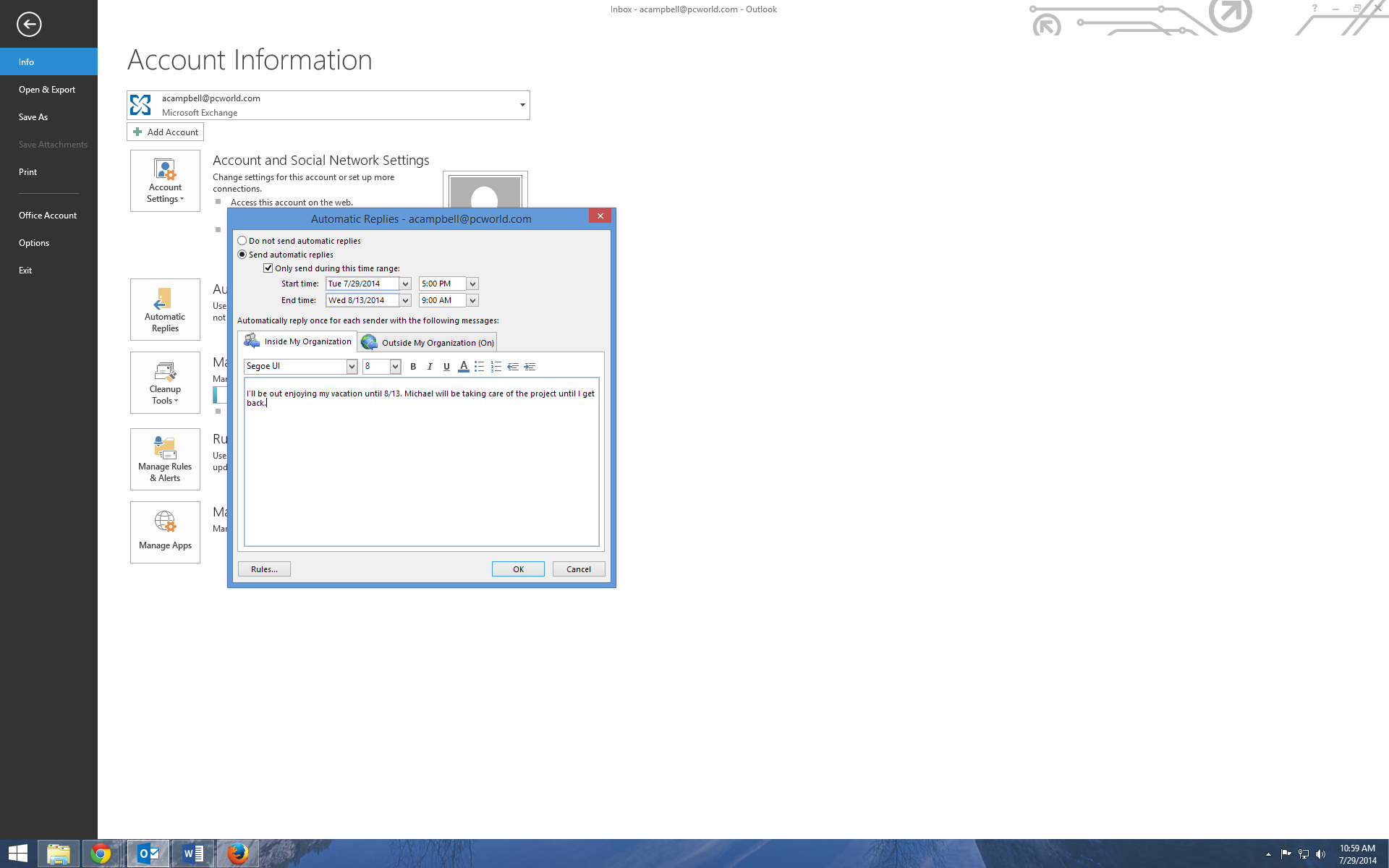Screen dimensions: 1389x868
Task: Click the OK button
Action: click(x=518, y=568)
